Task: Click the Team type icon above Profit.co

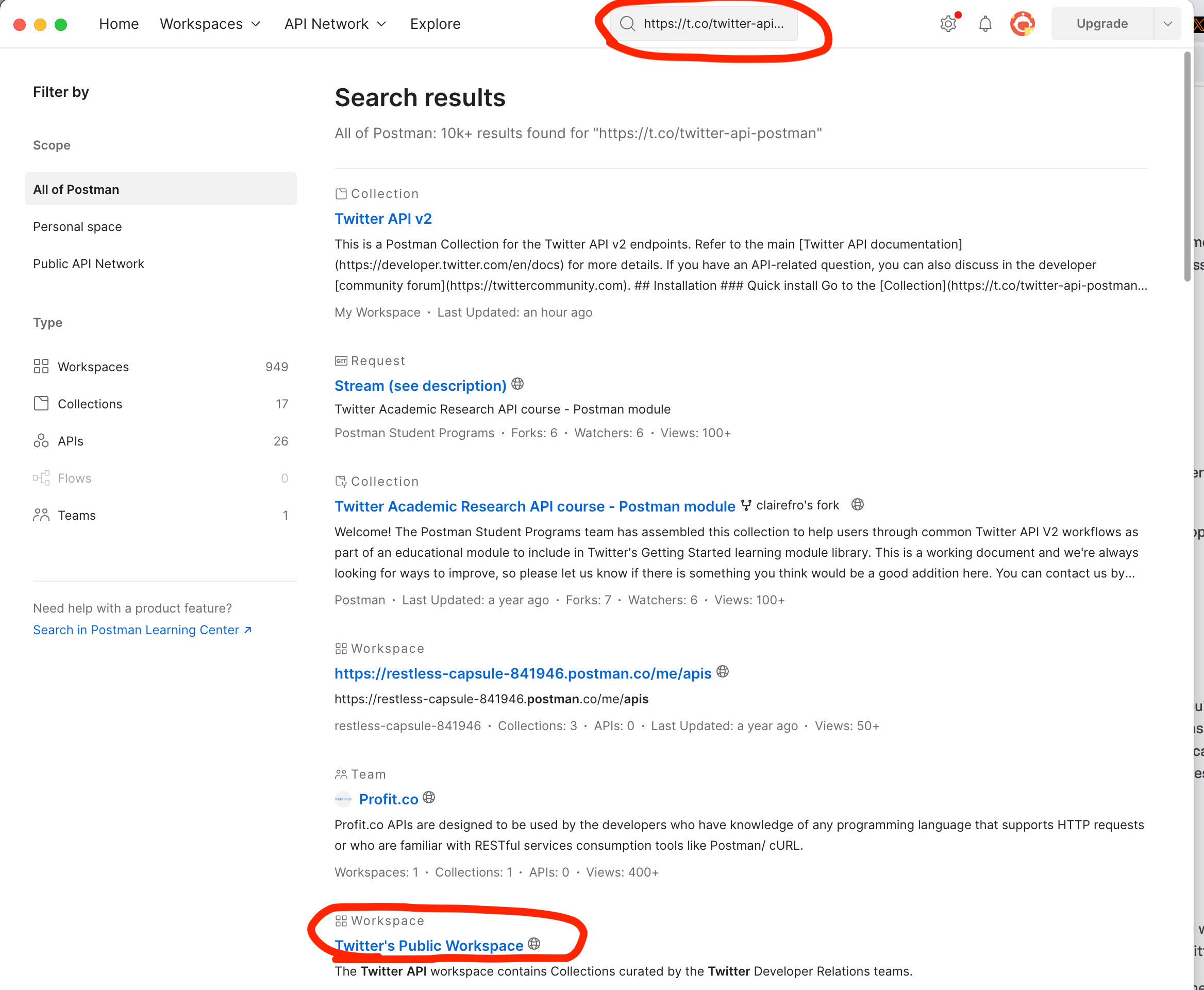Action: (341, 774)
